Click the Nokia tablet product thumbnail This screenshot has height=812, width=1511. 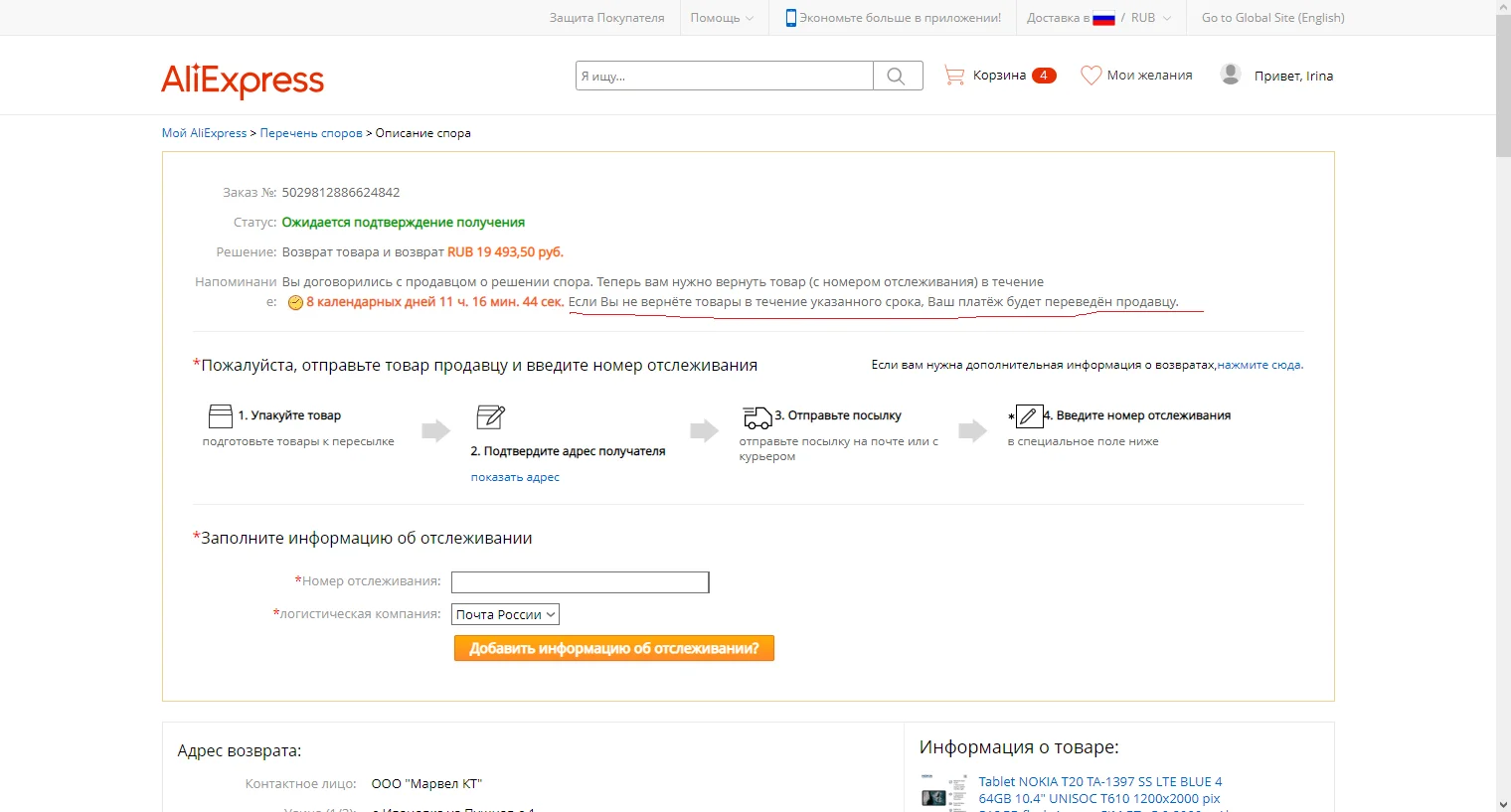[x=943, y=792]
